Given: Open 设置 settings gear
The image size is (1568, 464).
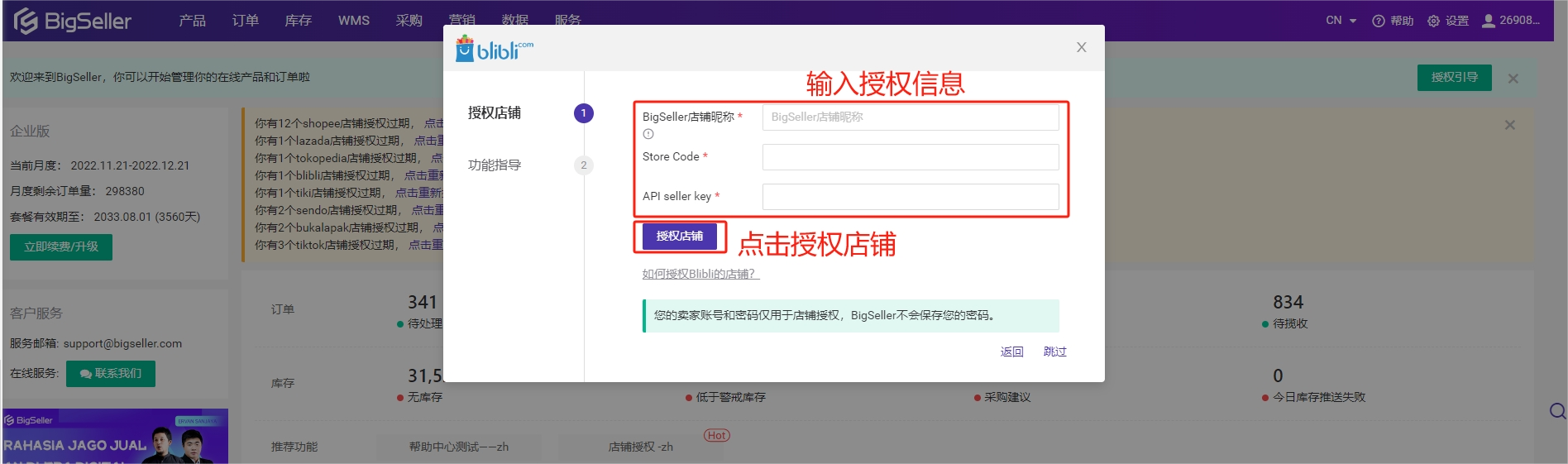Looking at the screenshot, I should [1448, 21].
